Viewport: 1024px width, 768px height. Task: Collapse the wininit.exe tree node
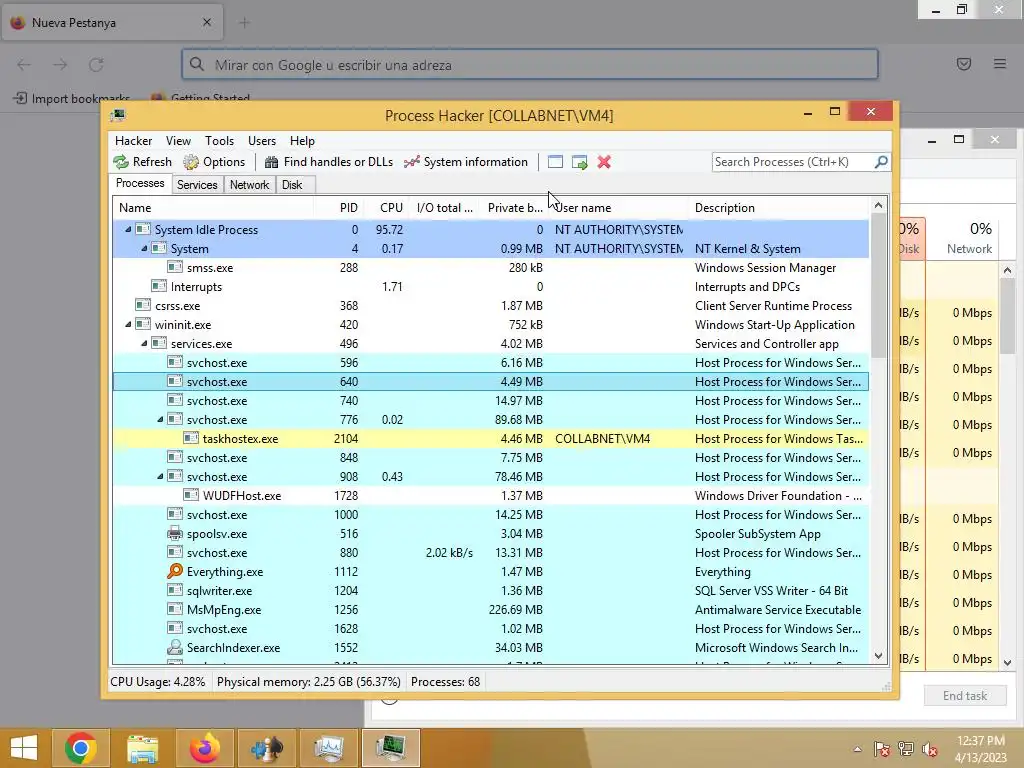pyautogui.click(x=128, y=325)
